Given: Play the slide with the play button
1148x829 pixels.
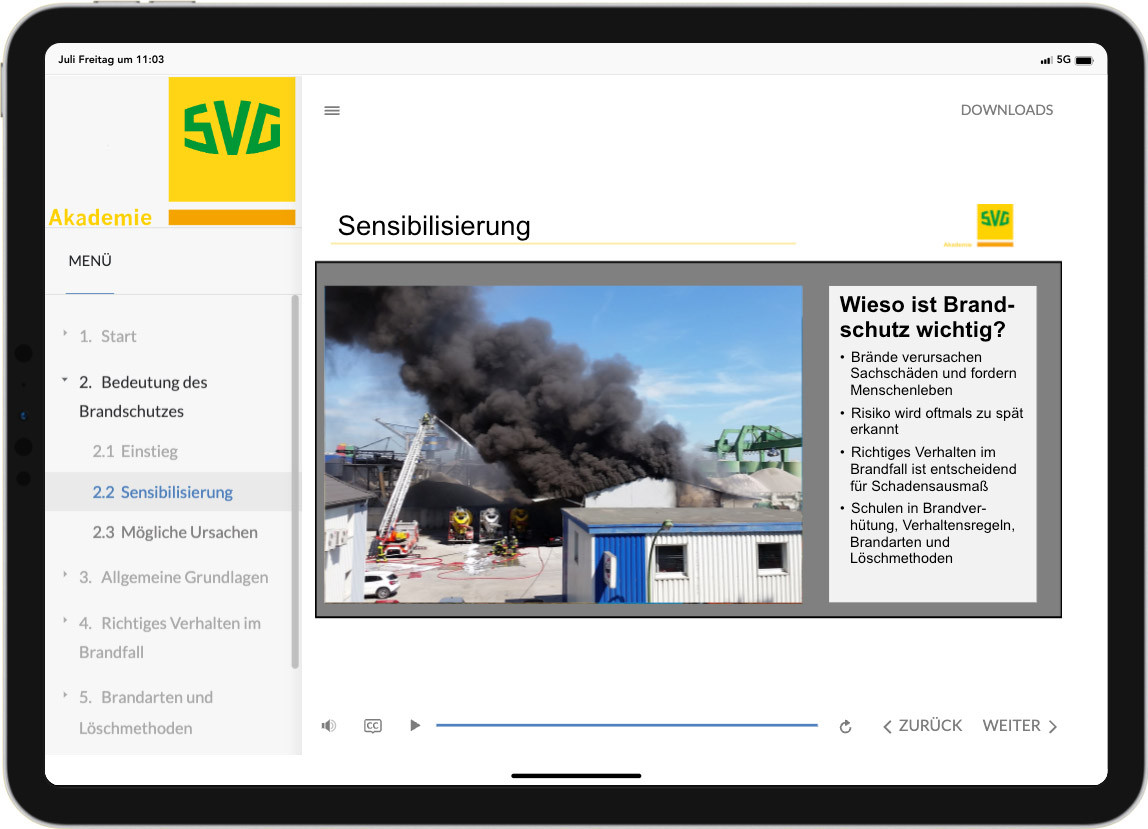Looking at the screenshot, I should click(414, 725).
